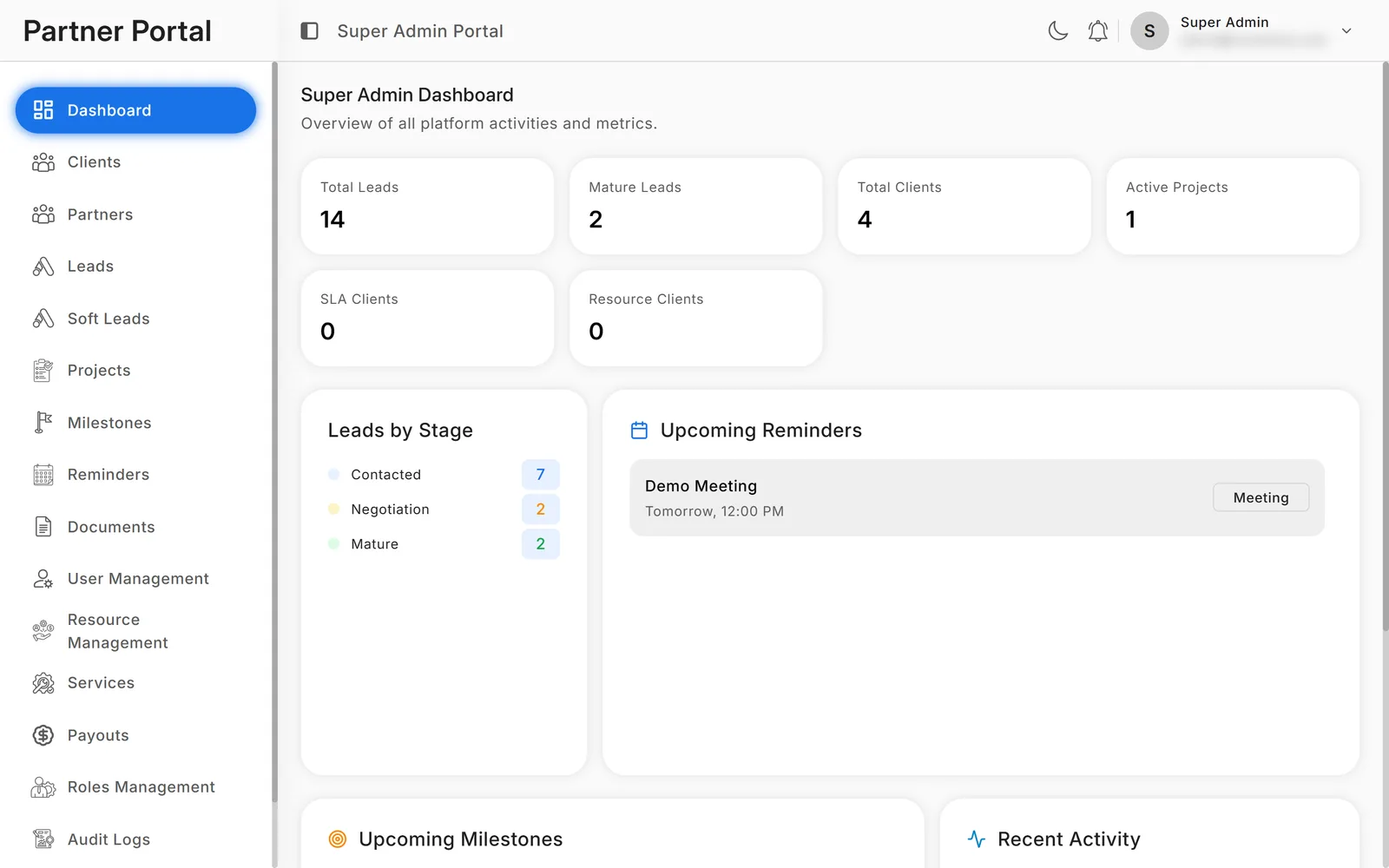Click the Negotiation stage color dot
This screenshot has height=868, width=1389.
point(333,510)
